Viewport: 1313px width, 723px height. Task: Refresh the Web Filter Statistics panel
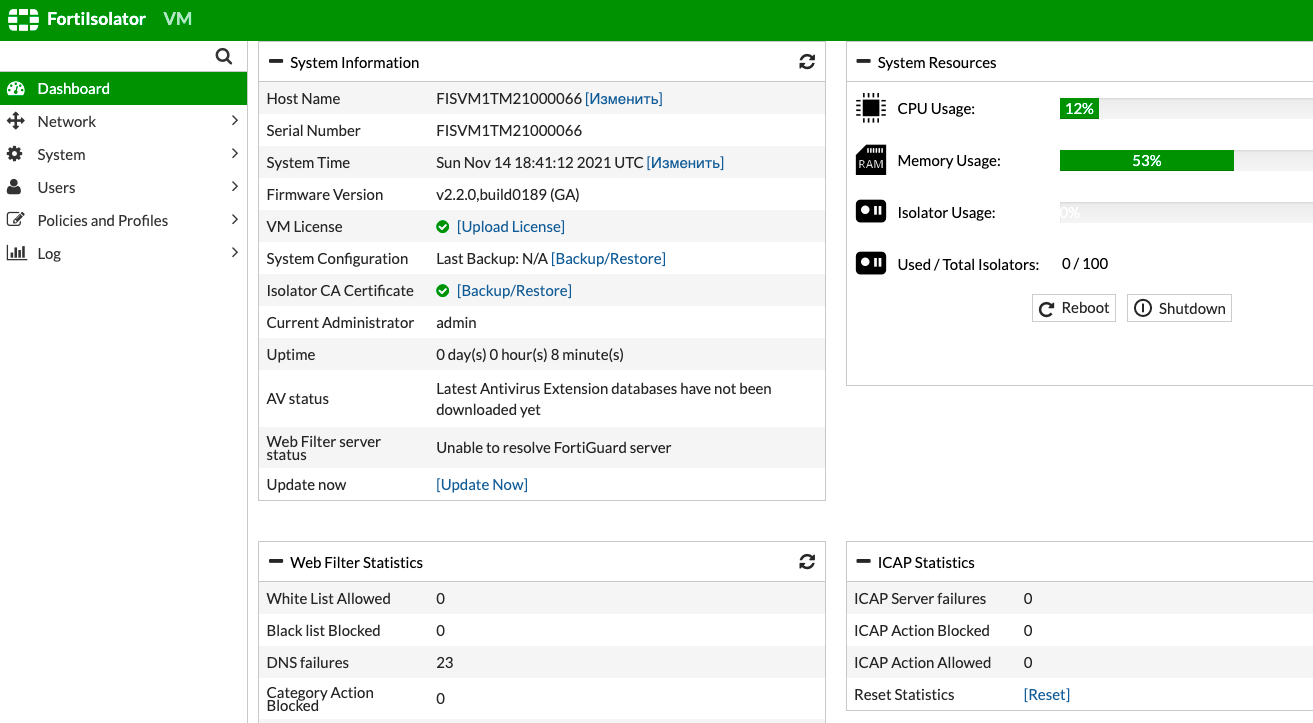point(807,562)
